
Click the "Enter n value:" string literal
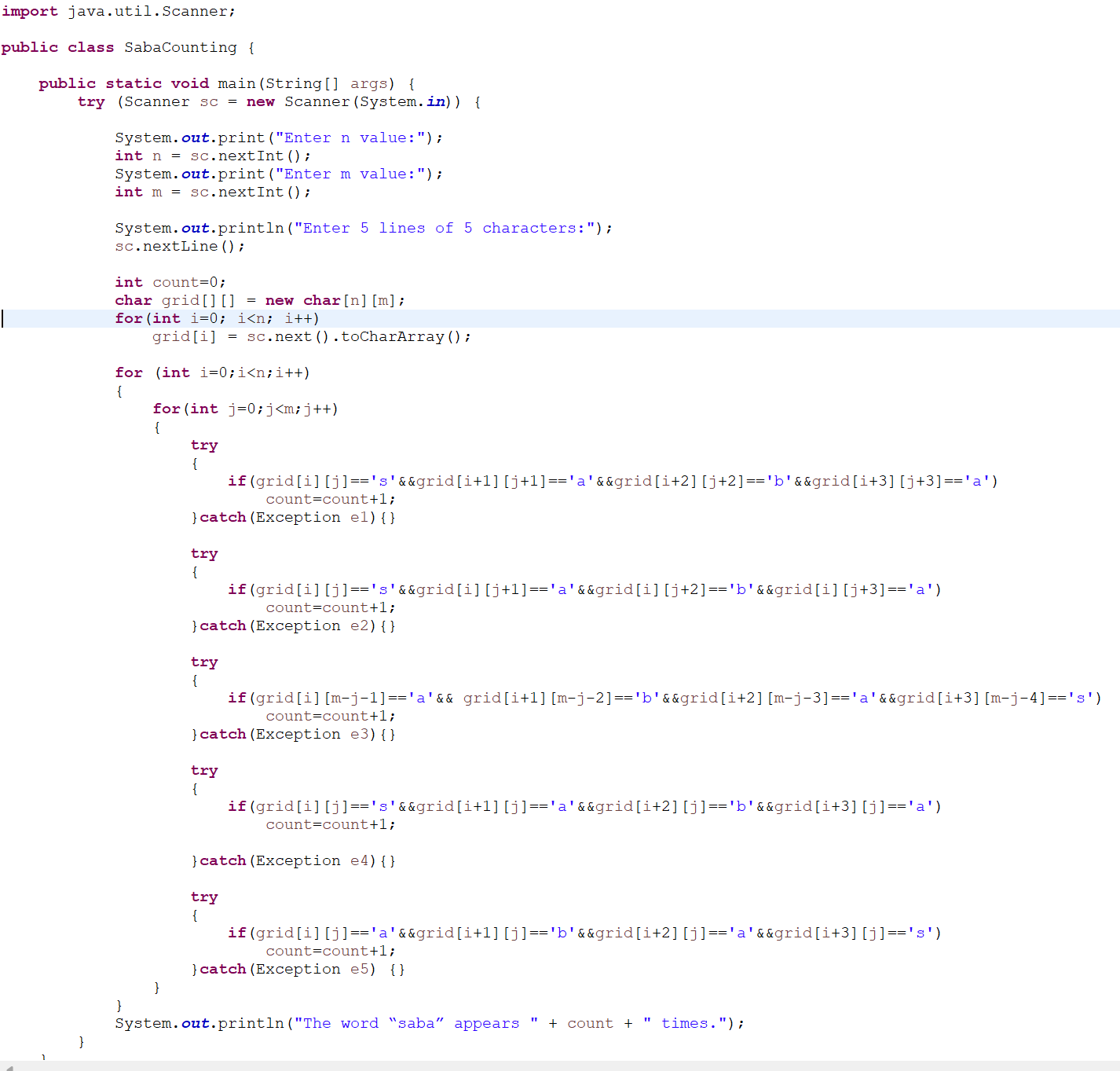(352, 137)
